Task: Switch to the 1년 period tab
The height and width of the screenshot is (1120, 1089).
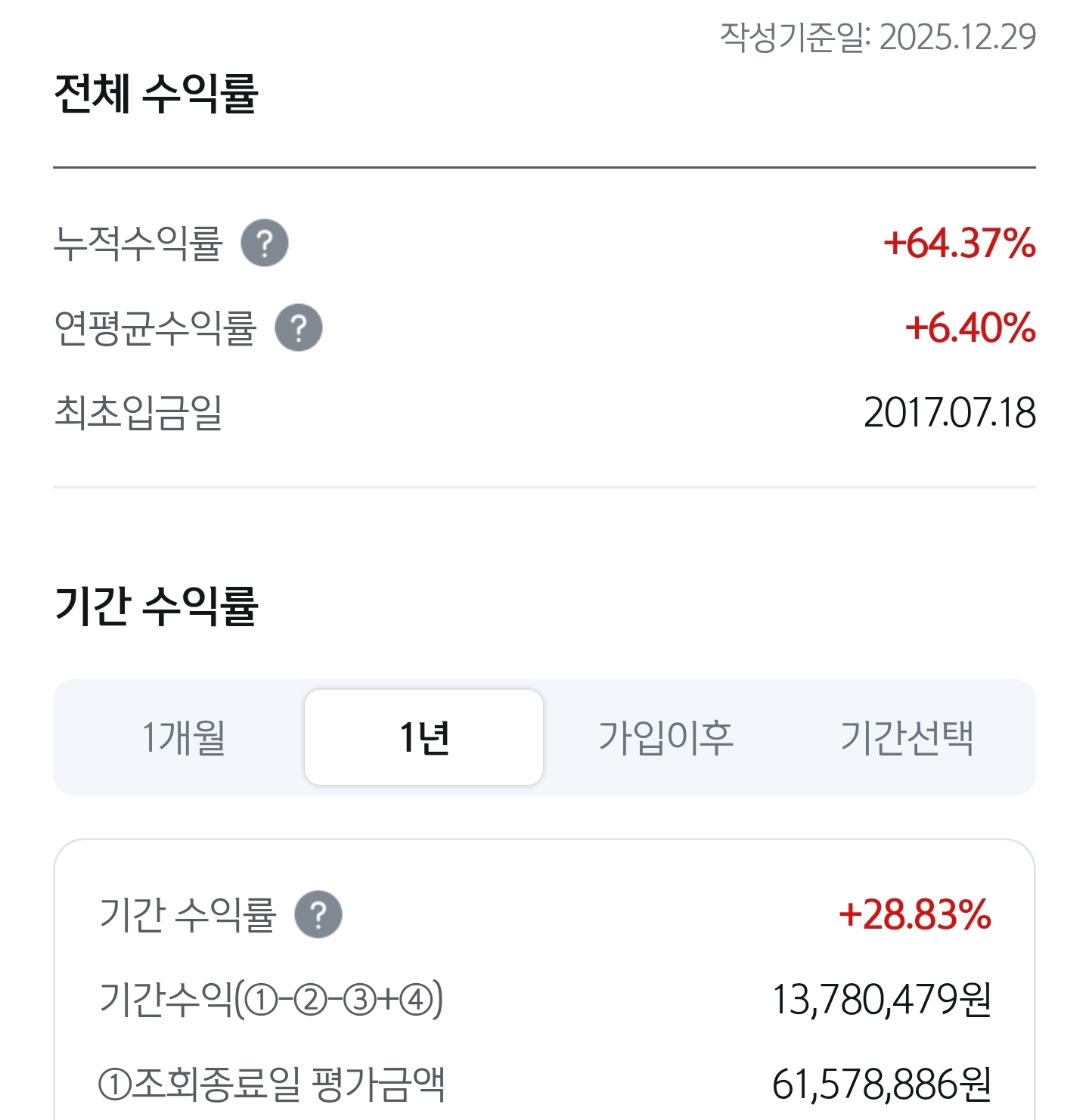Action: (423, 737)
